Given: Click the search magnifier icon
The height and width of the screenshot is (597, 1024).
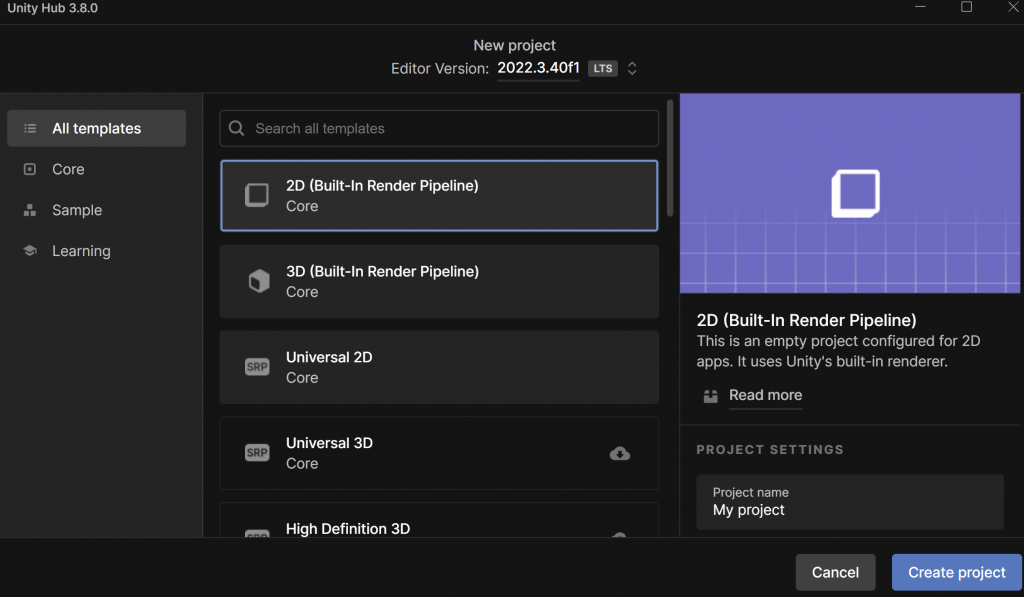Looking at the screenshot, I should (236, 128).
